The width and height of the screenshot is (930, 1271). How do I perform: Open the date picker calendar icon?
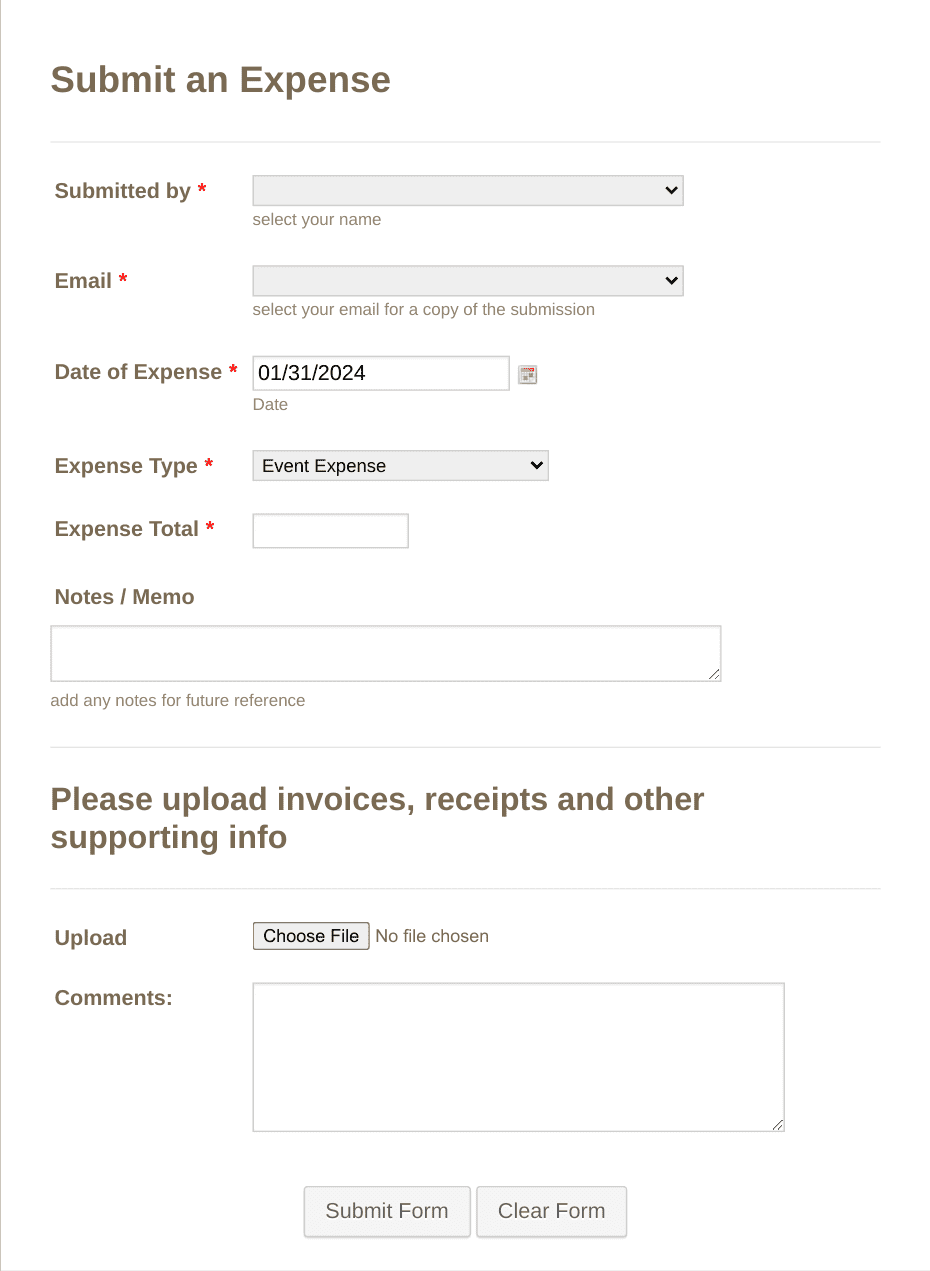click(x=527, y=374)
